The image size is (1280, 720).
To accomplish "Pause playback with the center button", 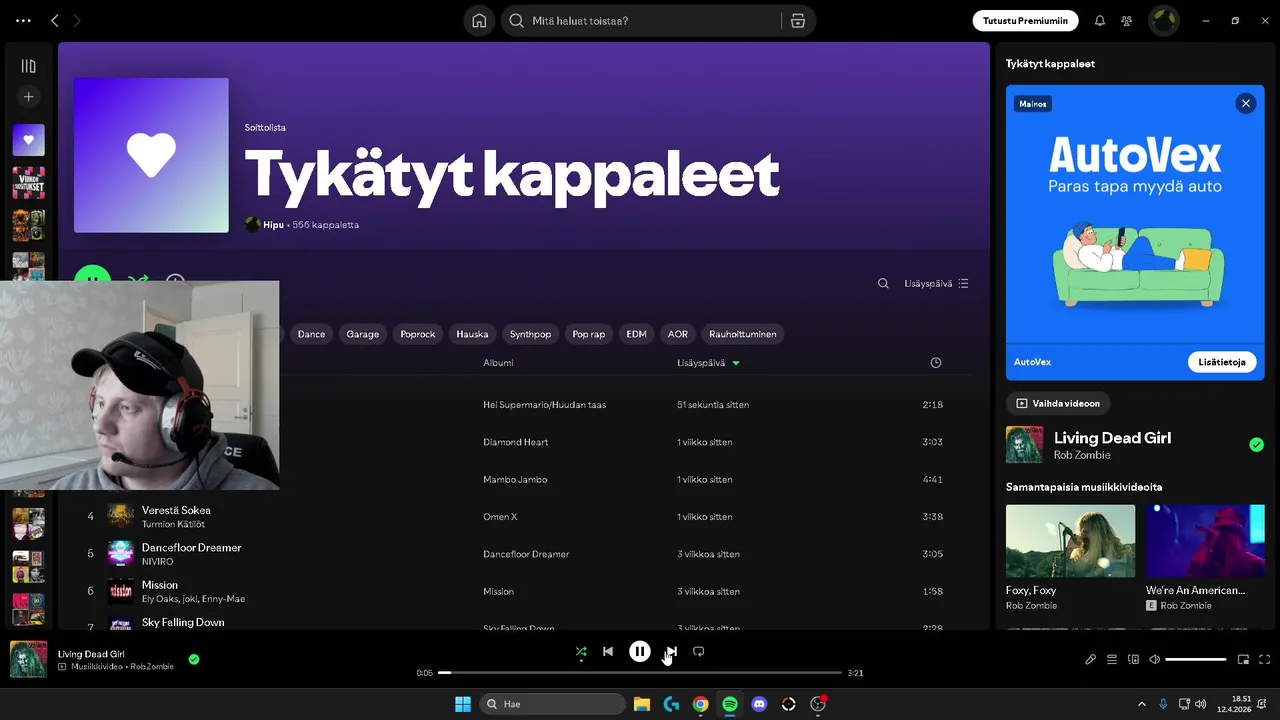I will [640, 652].
